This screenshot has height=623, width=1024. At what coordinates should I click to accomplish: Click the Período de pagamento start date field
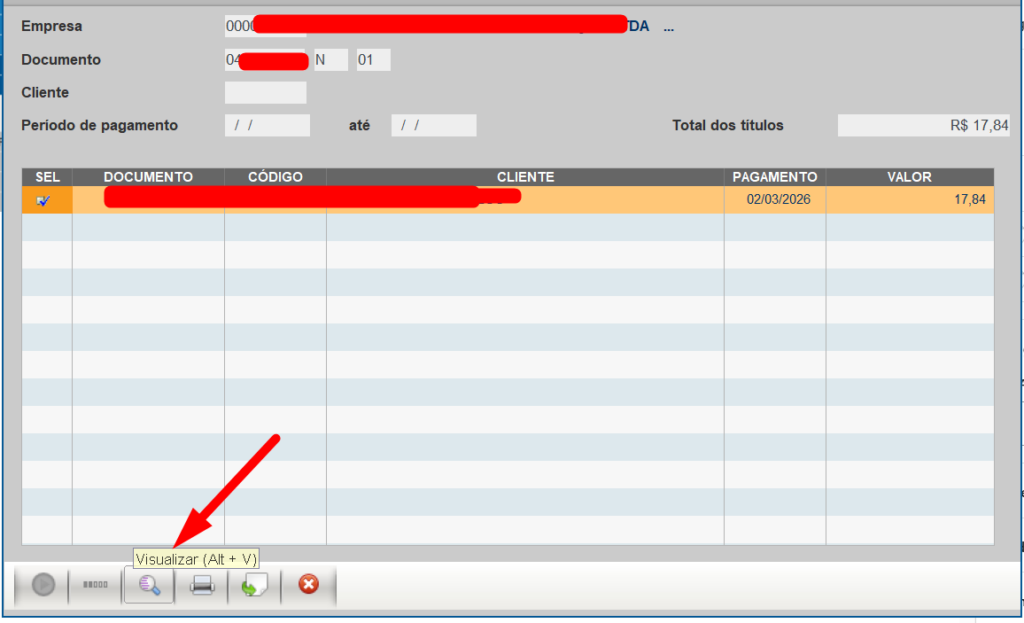267,126
